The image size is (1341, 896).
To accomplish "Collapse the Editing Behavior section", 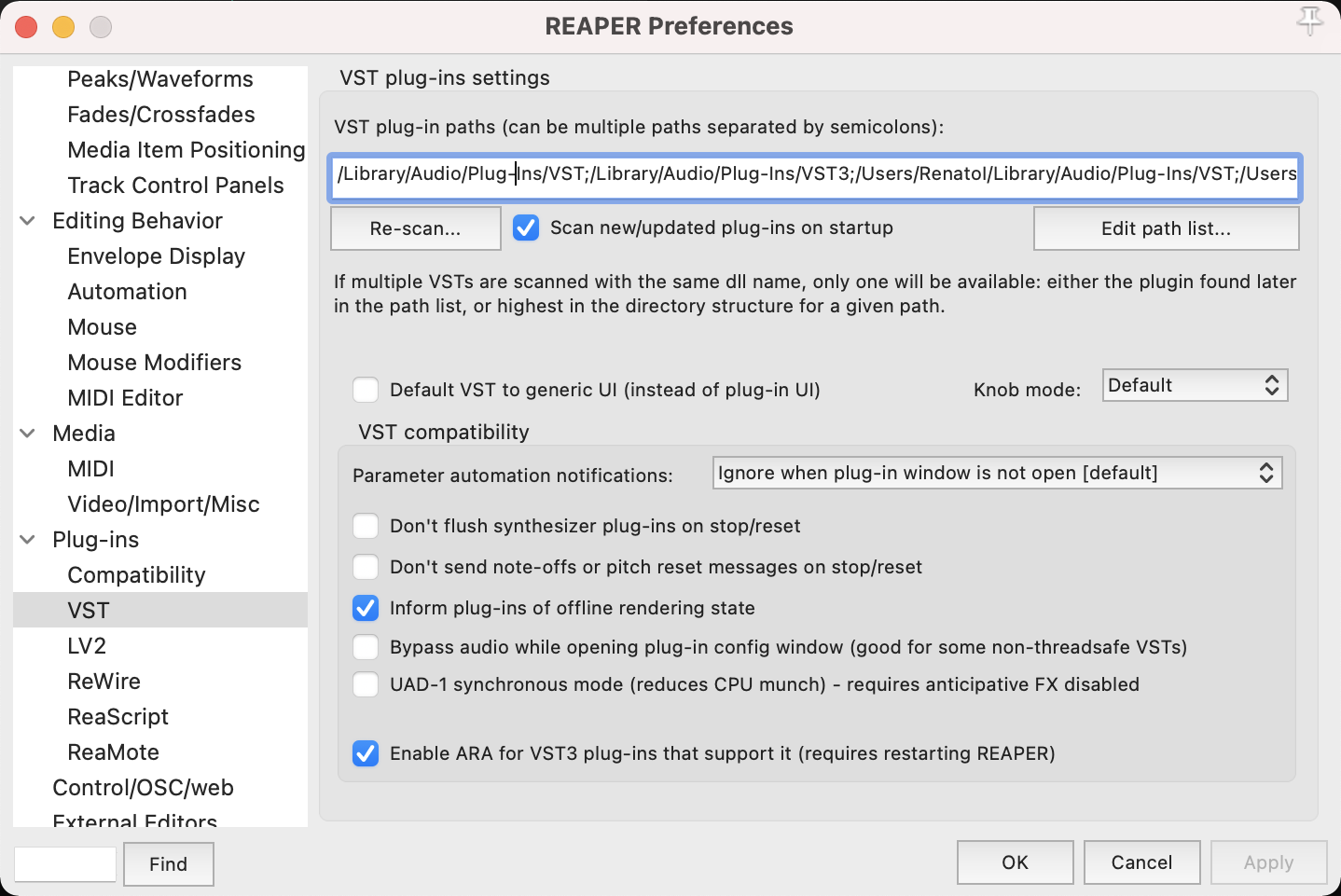I will tap(28, 221).
